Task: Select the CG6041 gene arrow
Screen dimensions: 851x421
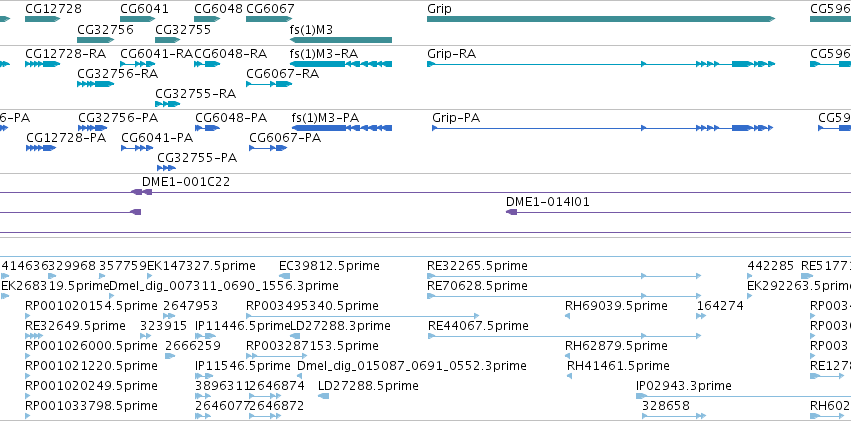Action: pos(138,19)
